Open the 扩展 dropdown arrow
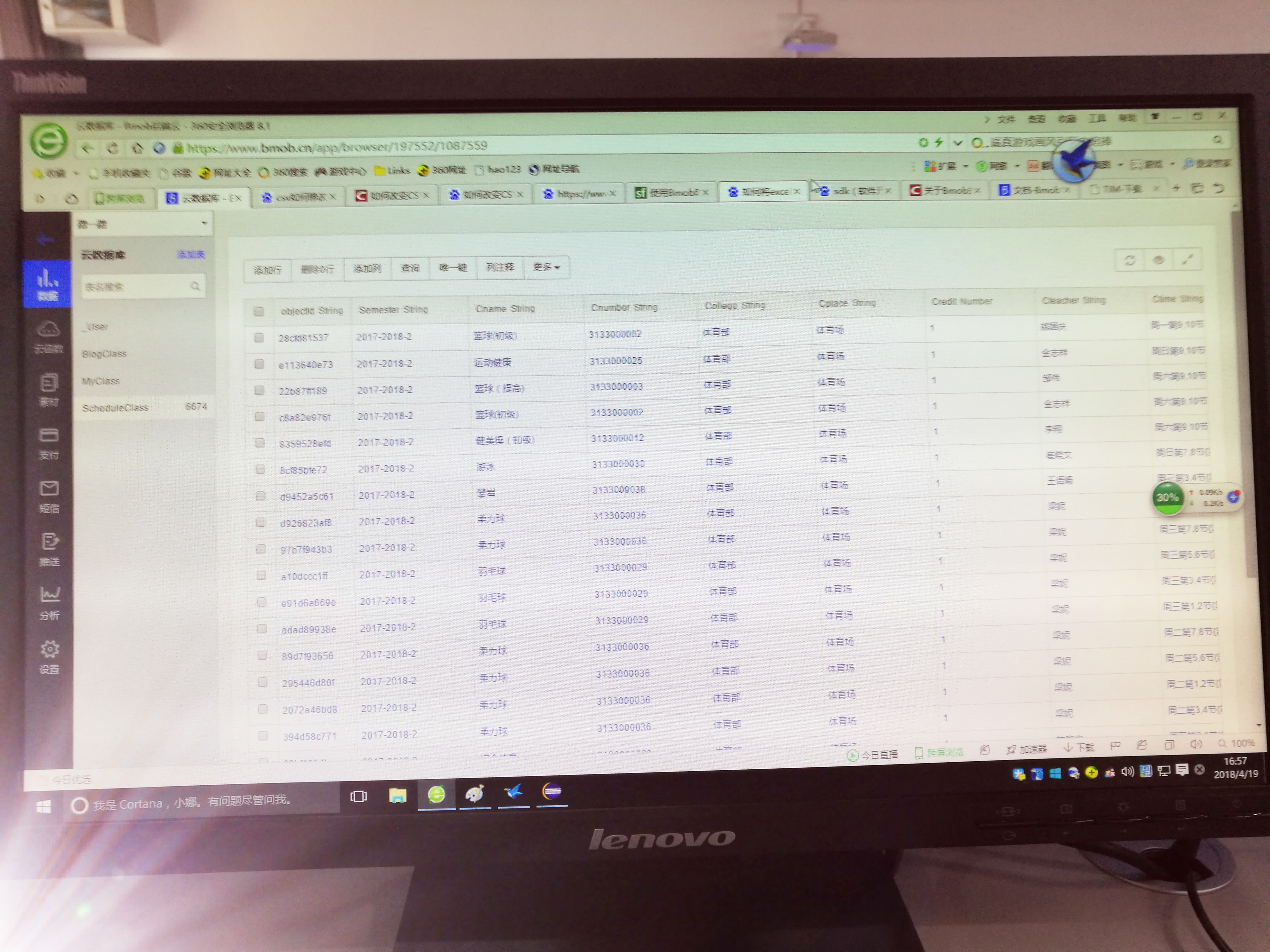 tap(965, 166)
